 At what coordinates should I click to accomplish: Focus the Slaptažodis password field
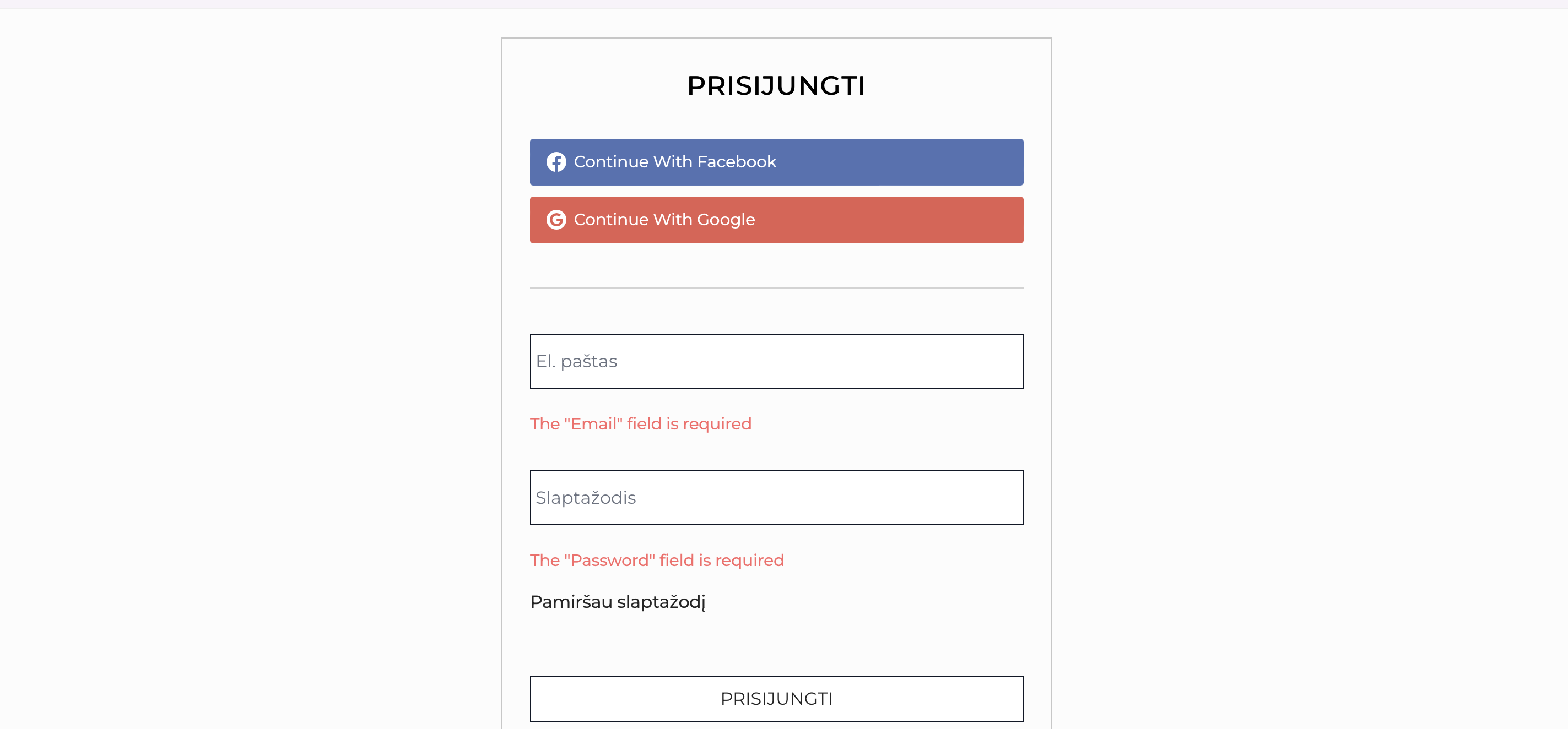click(x=776, y=497)
